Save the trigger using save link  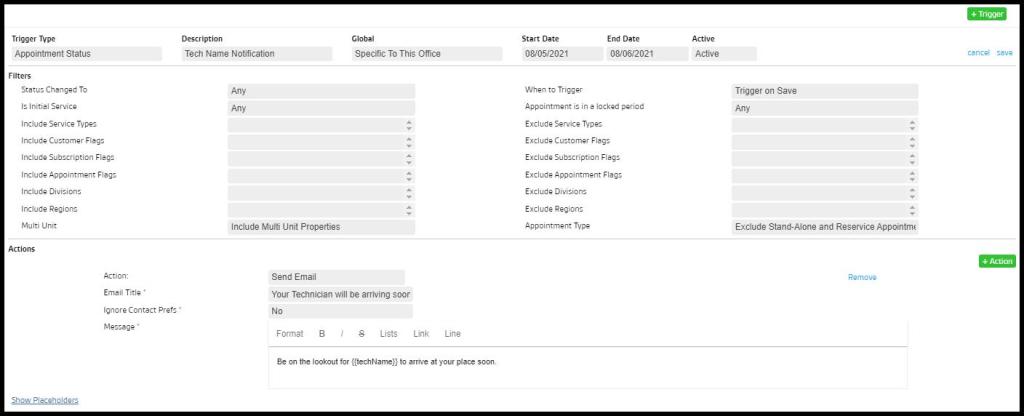(x=1004, y=53)
